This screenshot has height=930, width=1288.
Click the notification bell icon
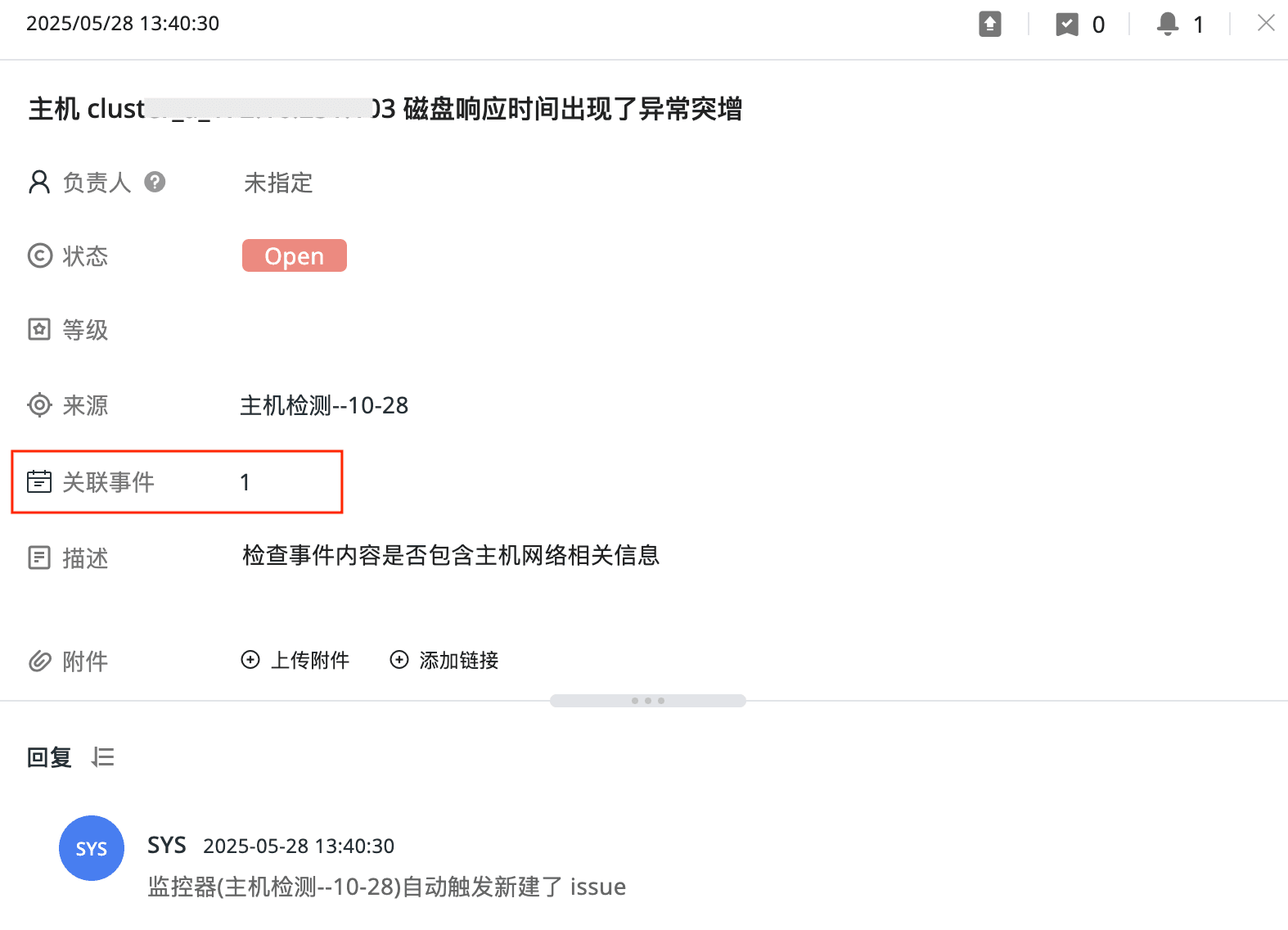click(1168, 25)
